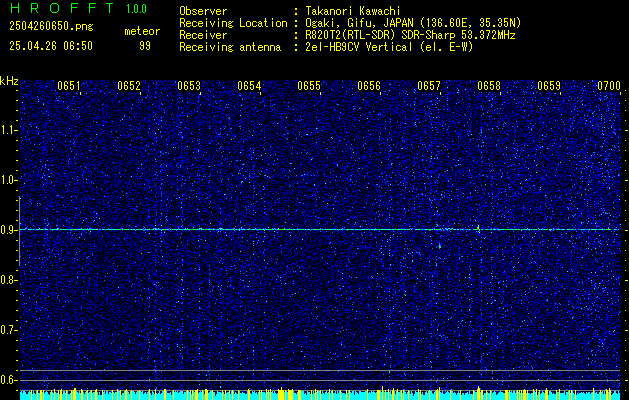
Task: Click the Receiving Location label
Action: (233, 23)
